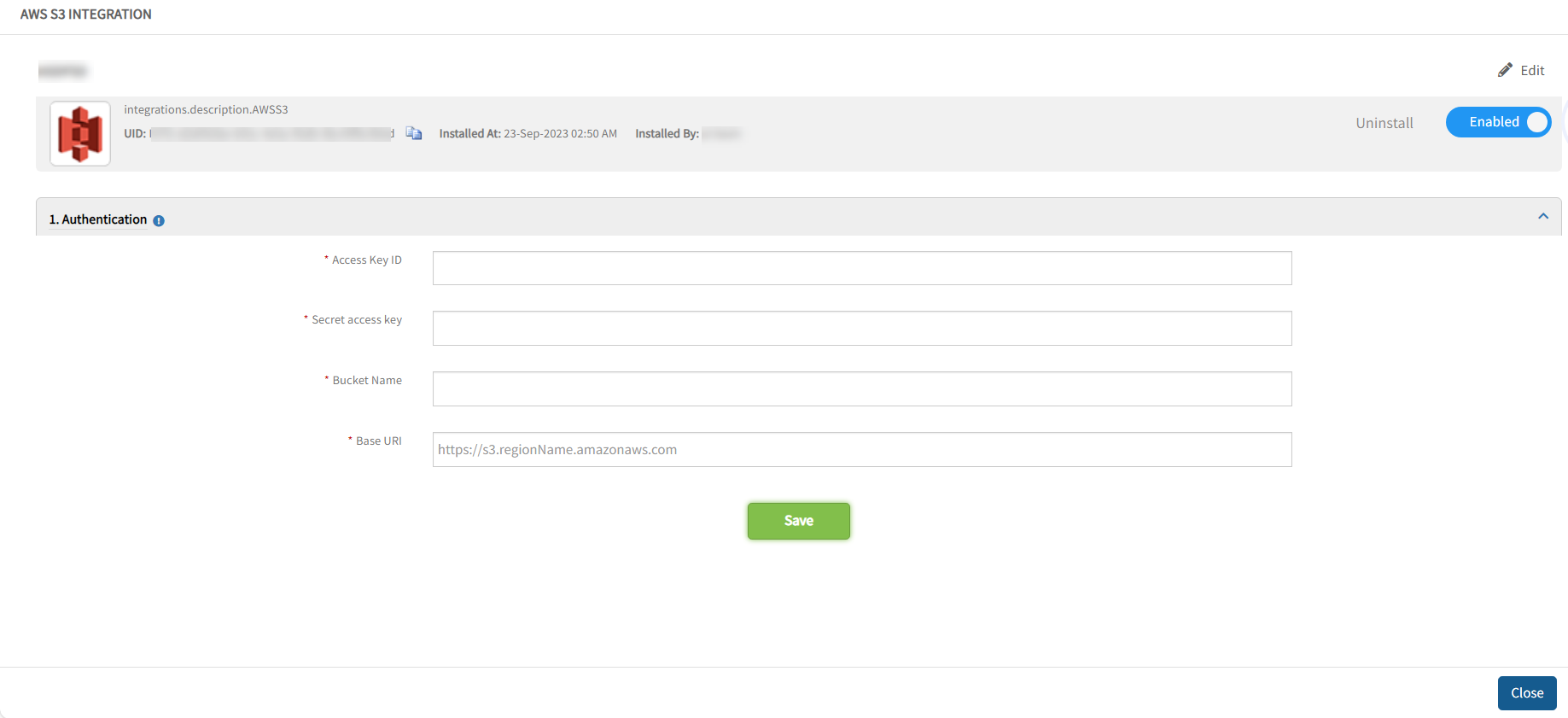Screen dimensions: 1568x718
Task: Focus the Secret access key field
Action: point(862,328)
